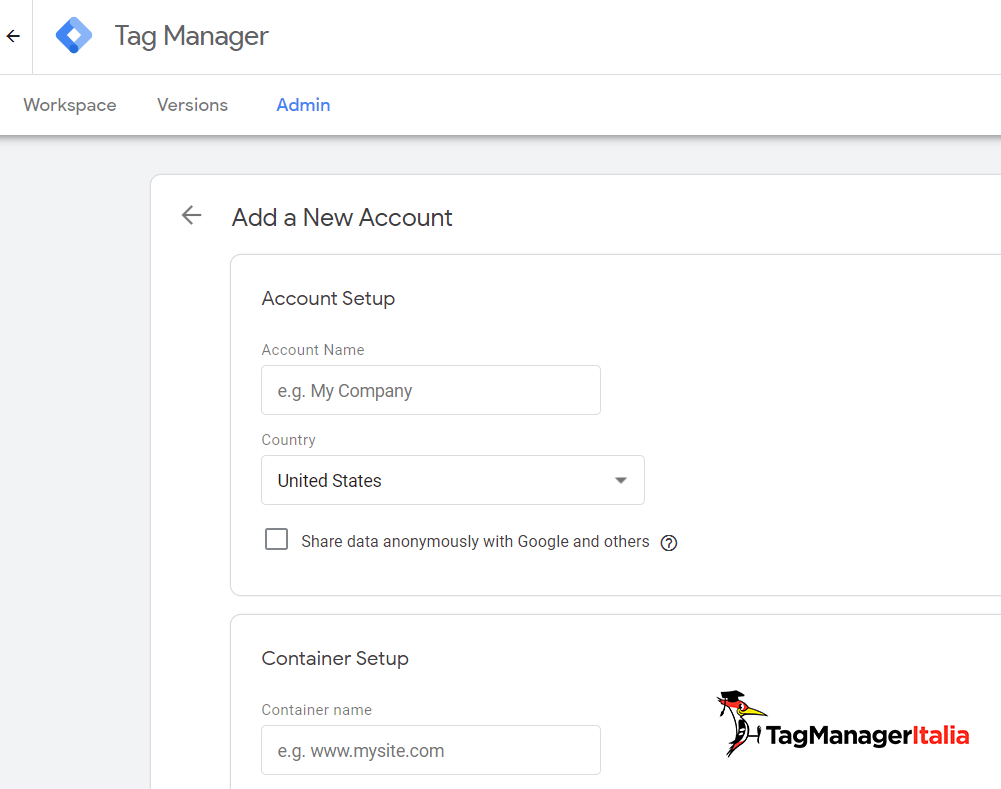Viewport: 1001px width, 789px height.
Task: Click the Container Setup section heading
Action: [x=335, y=658]
